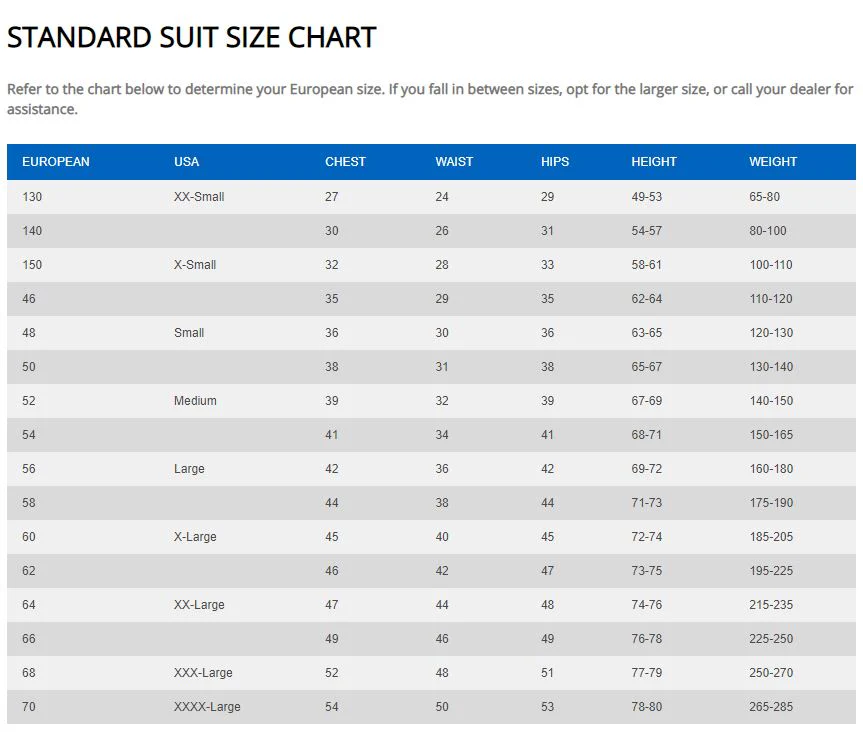Select the WAIST column header
The height and width of the screenshot is (732, 863).
[x=454, y=161]
